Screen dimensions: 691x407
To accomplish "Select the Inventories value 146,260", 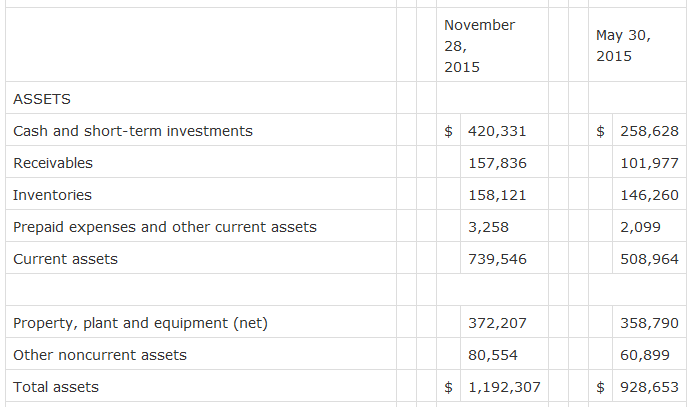I will (x=649, y=195).
